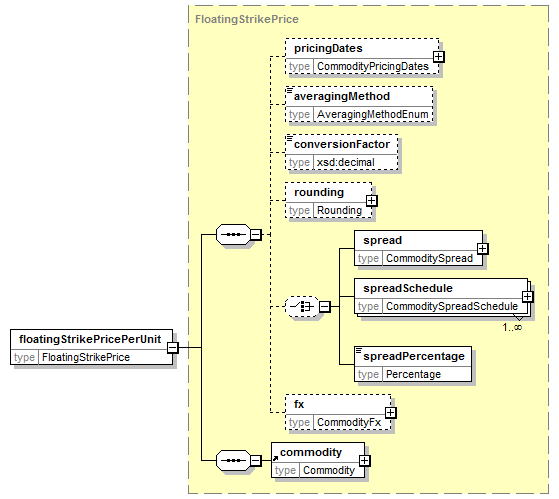Click the averagingMethod annotation lines icon
This screenshot has height=499, width=559.
(289, 90)
